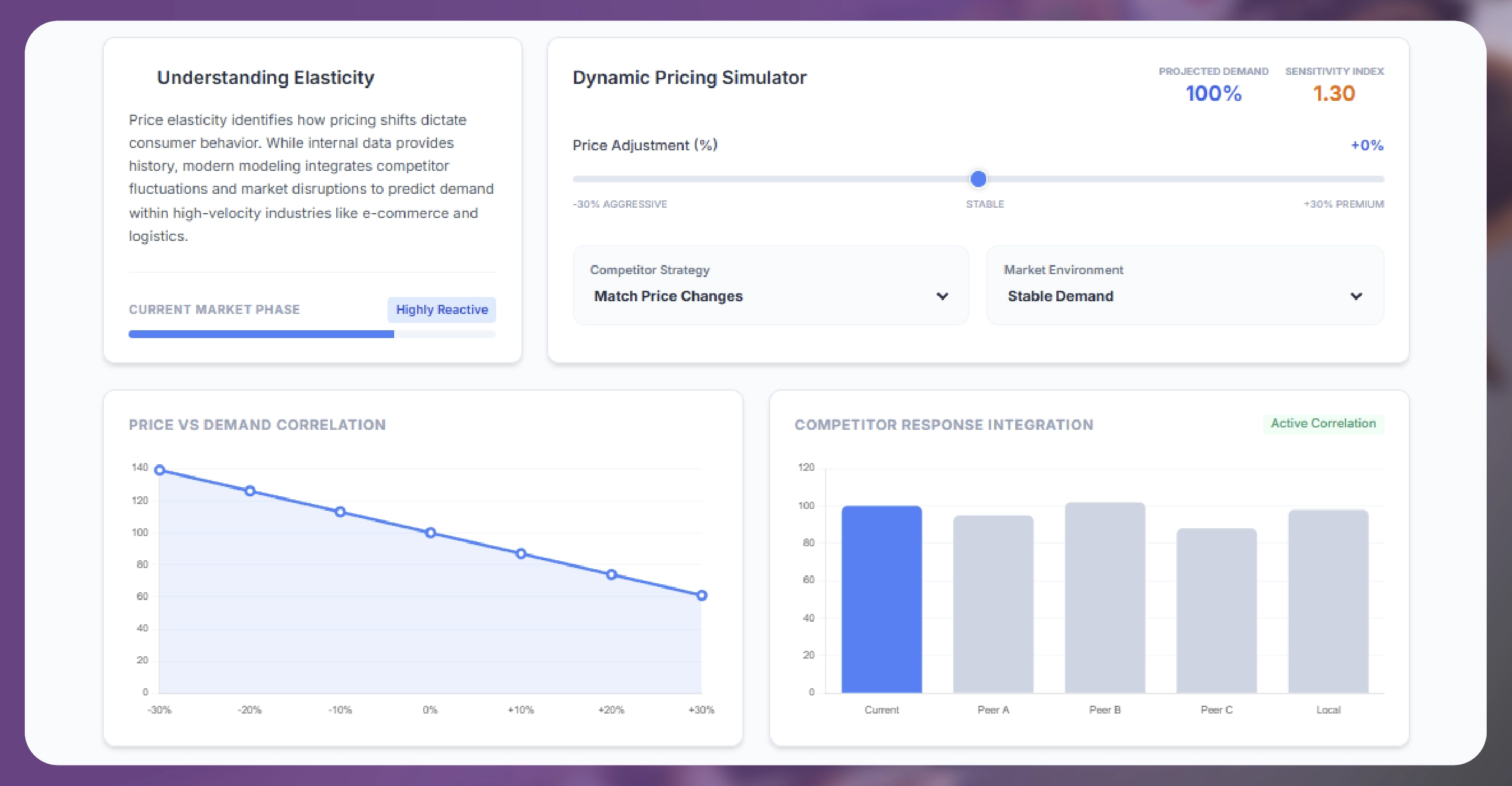Click the Competitor Strategy chevron arrow

point(942,296)
